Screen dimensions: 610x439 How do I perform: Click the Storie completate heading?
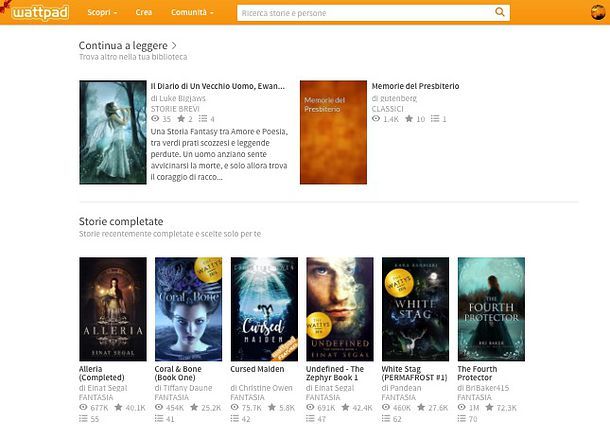point(121,221)
